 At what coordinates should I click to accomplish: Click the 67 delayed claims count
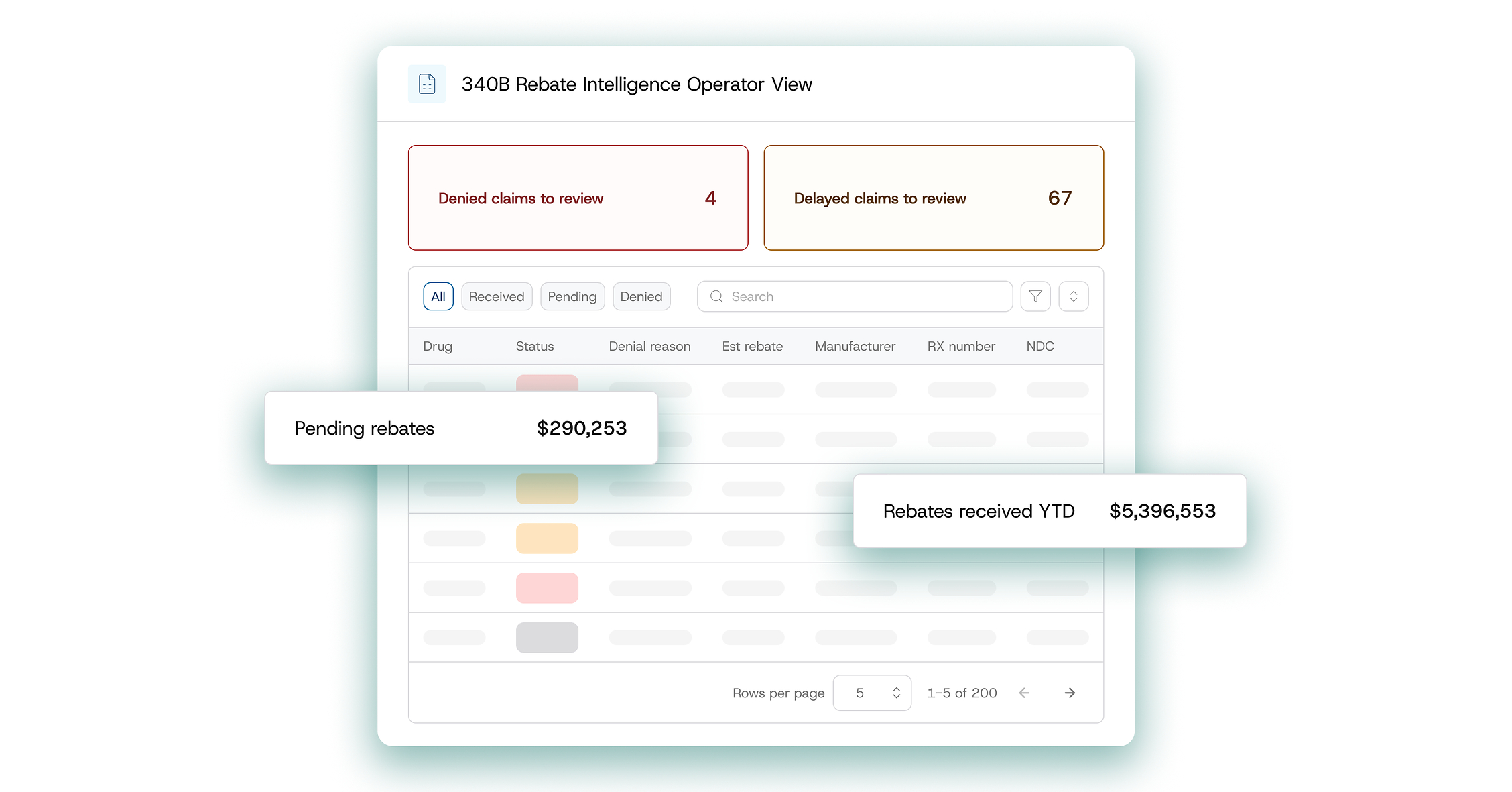coord(1060,198)
